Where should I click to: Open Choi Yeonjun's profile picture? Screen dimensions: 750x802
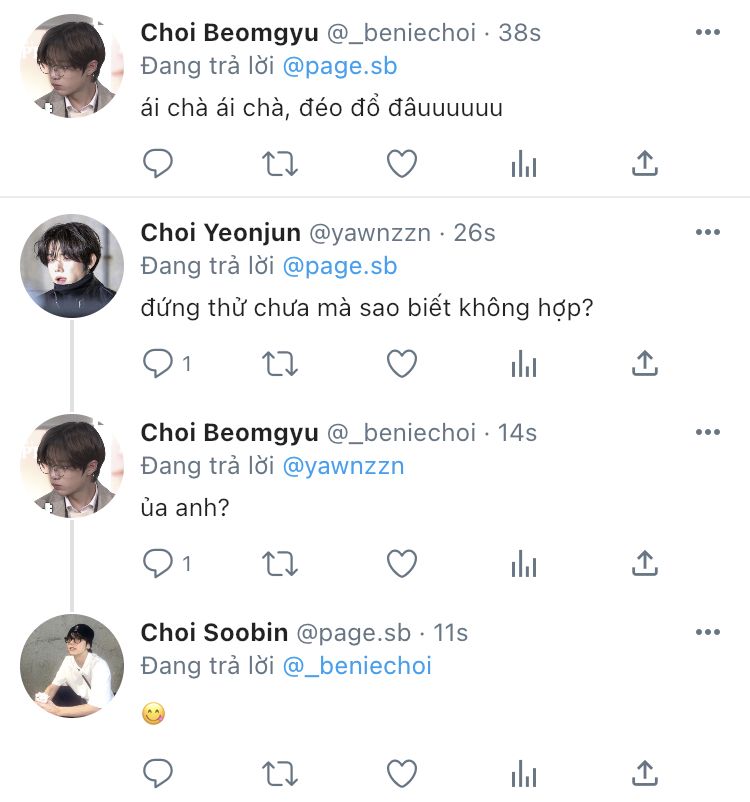click(x=72, y=266)
